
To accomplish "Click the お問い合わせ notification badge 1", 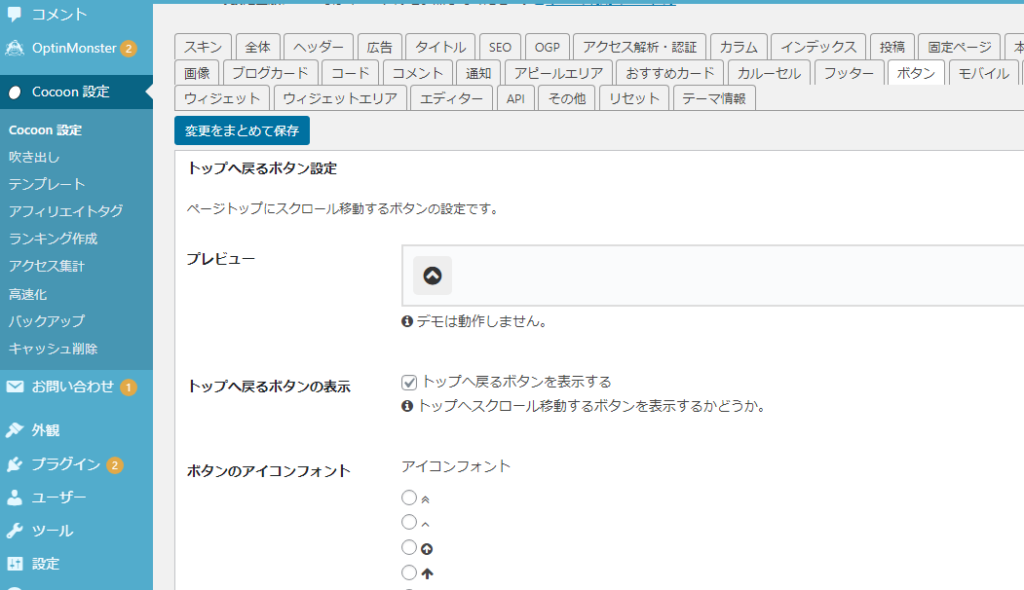I will [128, 387].
